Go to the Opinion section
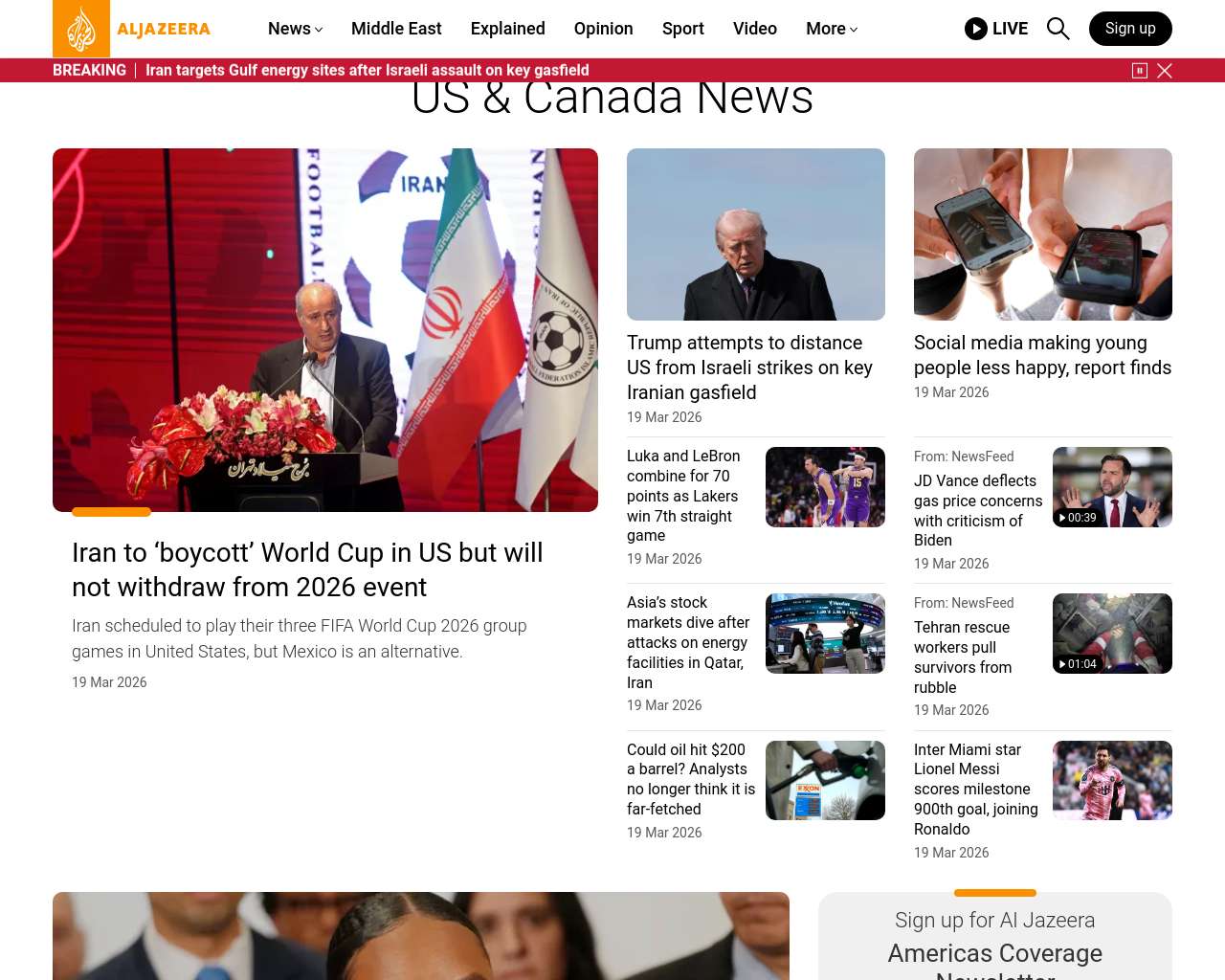The image size is (1225, 980). (x=603, y=29)
